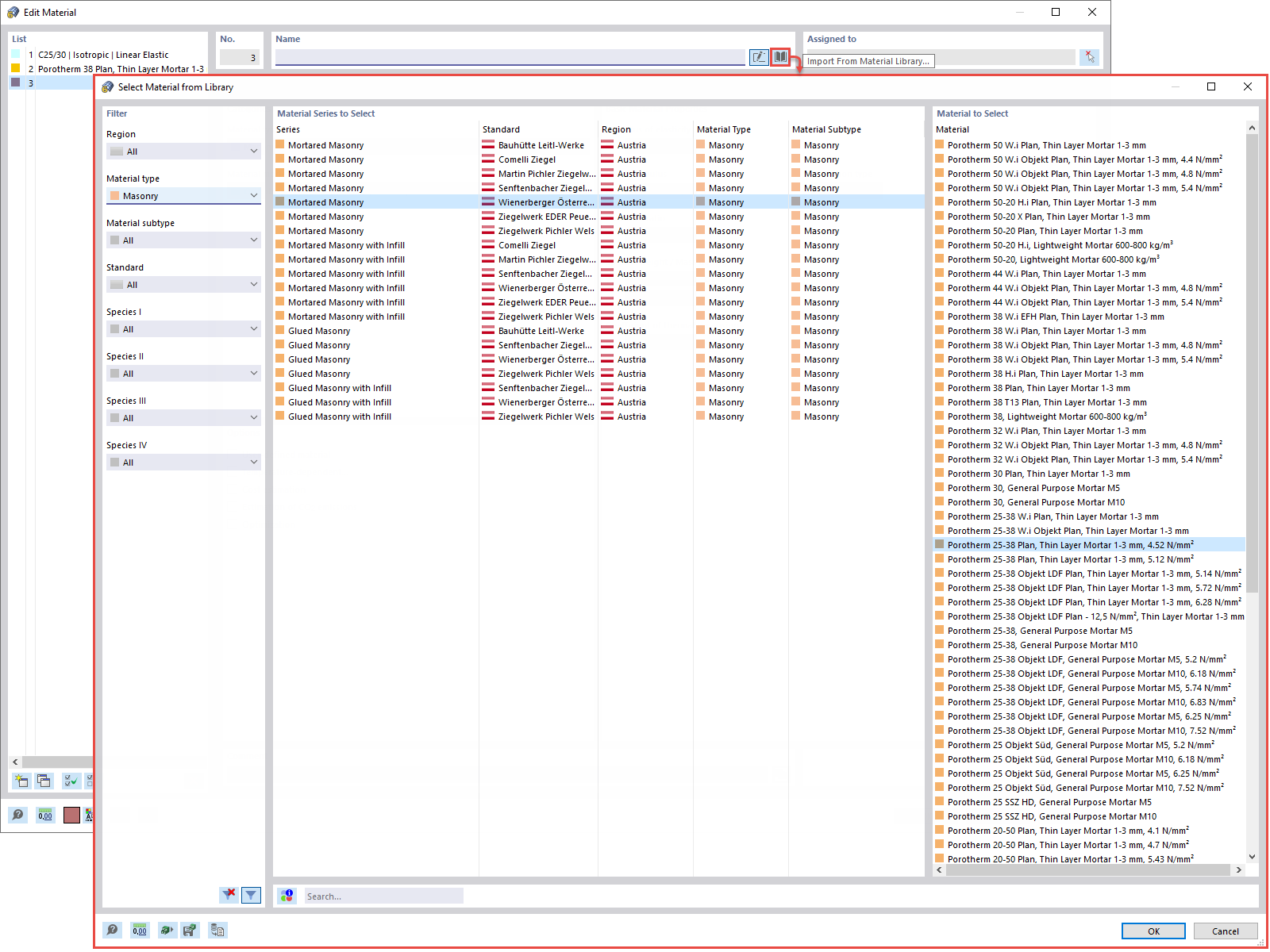Click the help question-mark icon in library dialog

pyautogui.click(x=112, y=930)
